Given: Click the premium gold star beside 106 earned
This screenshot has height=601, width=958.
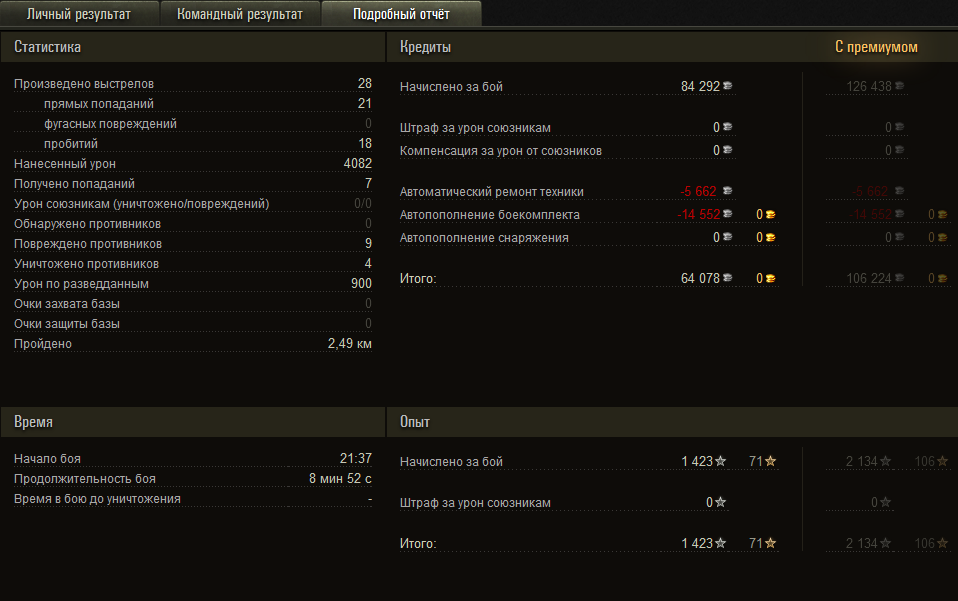Looking at the screenshot, I should (942, 461).
